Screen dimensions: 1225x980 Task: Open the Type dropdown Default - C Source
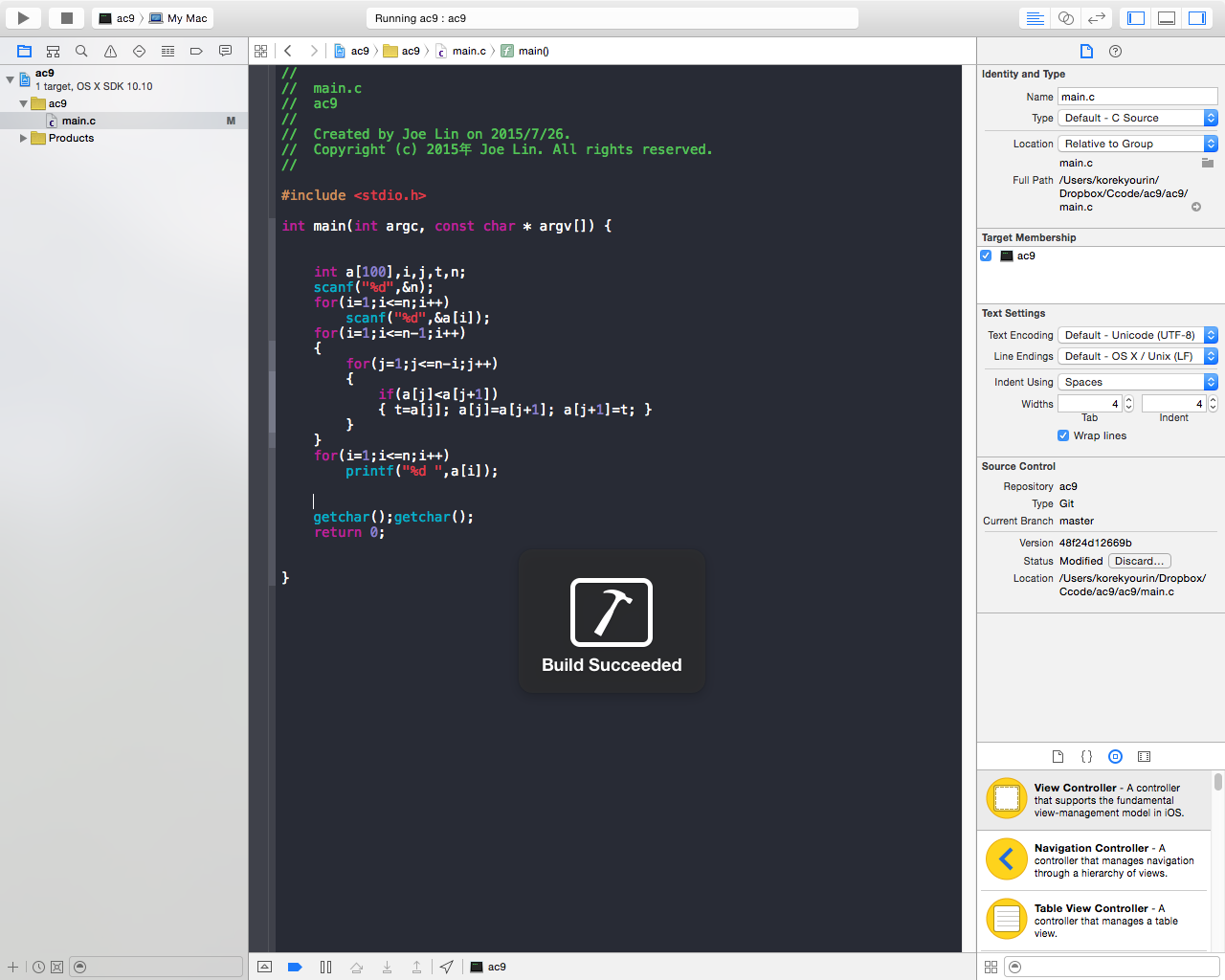[x=1138, y=118]
